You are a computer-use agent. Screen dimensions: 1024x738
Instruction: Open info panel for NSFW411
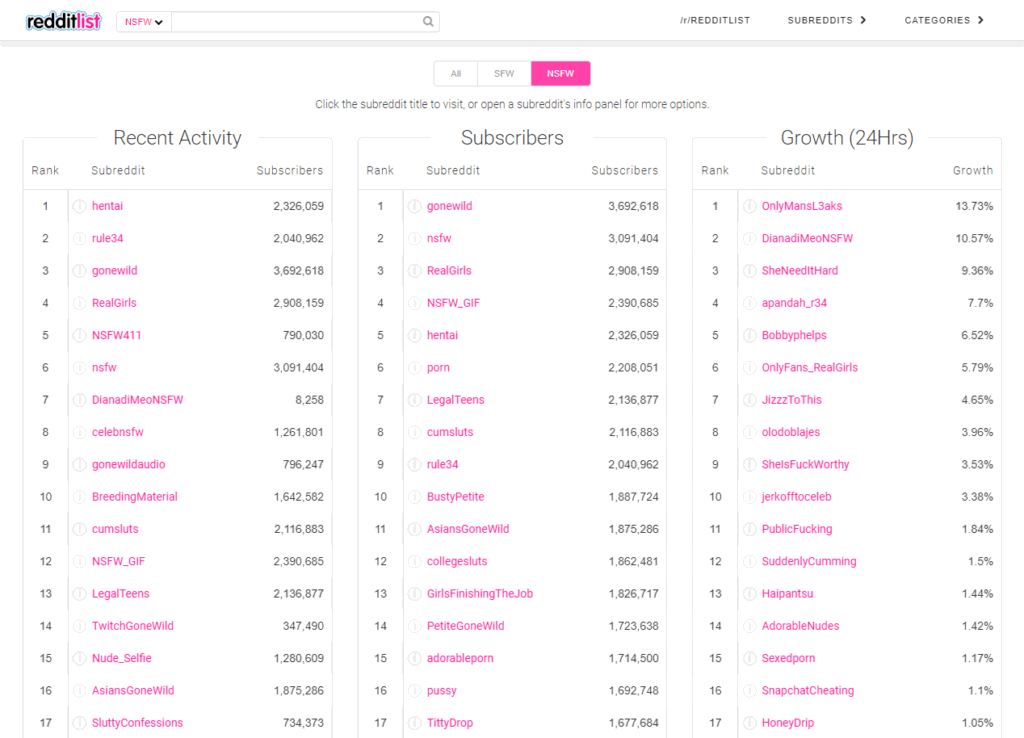80,336
